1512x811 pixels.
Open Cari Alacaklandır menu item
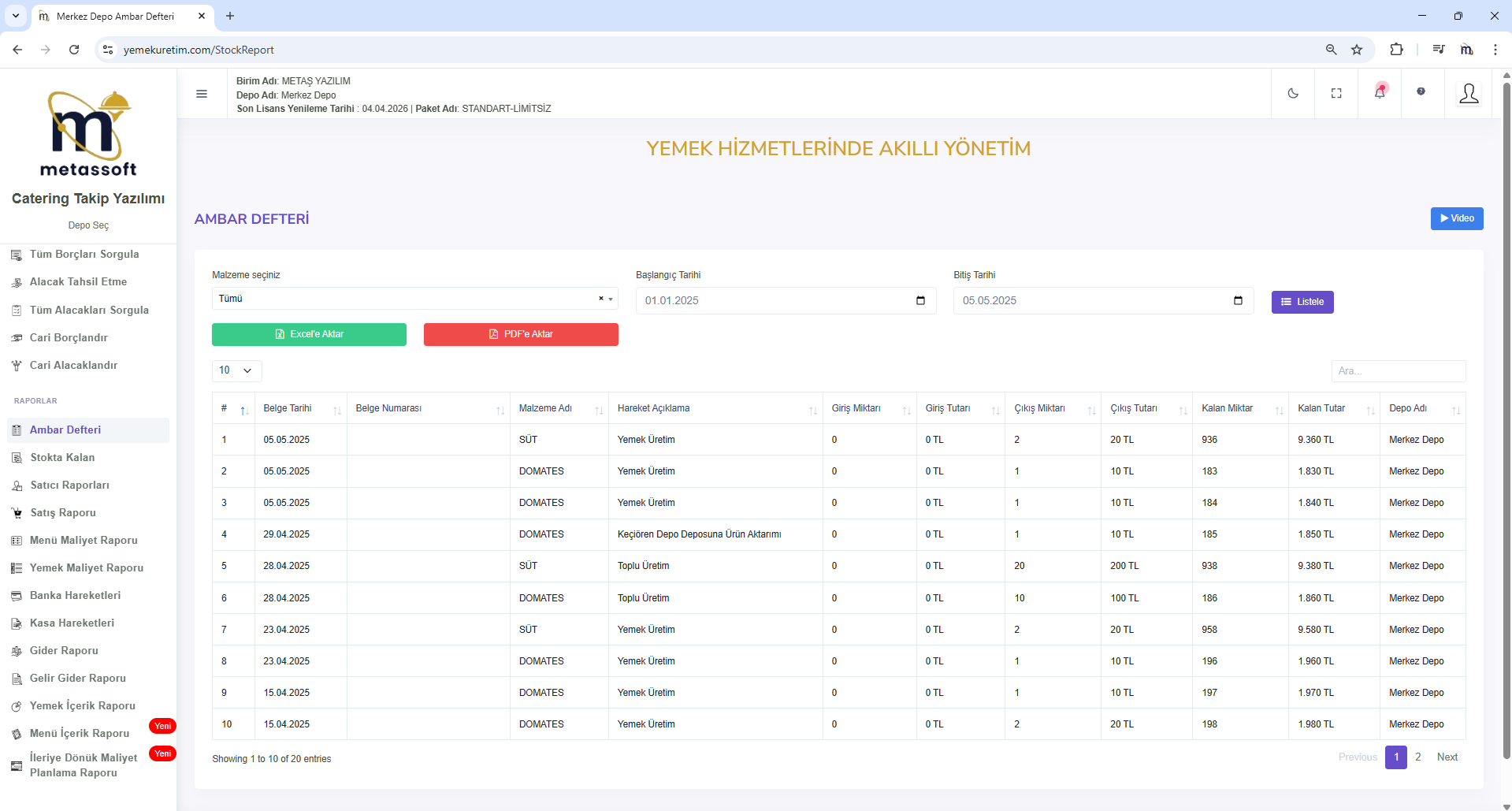(73, 365)
